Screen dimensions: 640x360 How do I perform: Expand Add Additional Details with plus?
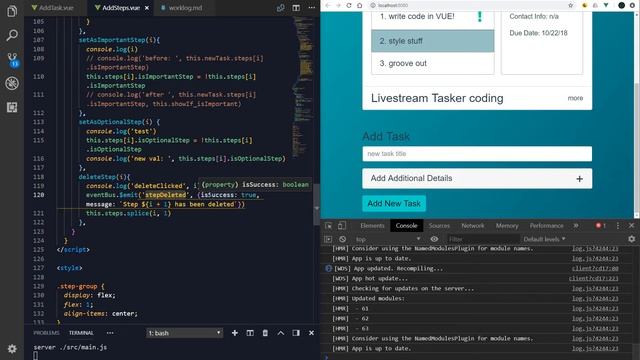[579, 179]
